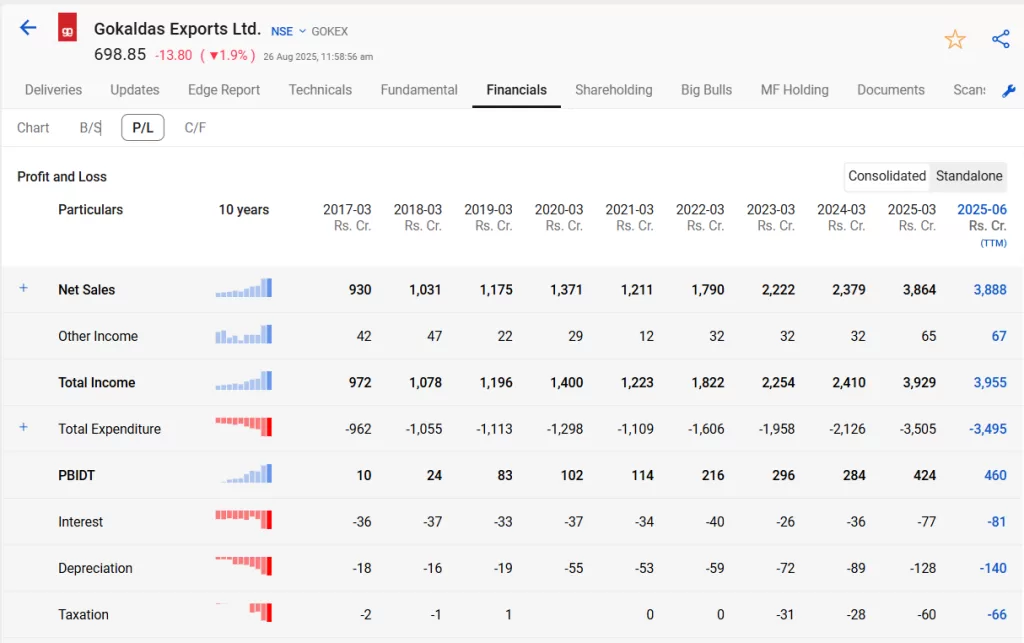1024x643 pixels.
Task: Click the Net Sales sparkline chart
Action: point(244,288)
